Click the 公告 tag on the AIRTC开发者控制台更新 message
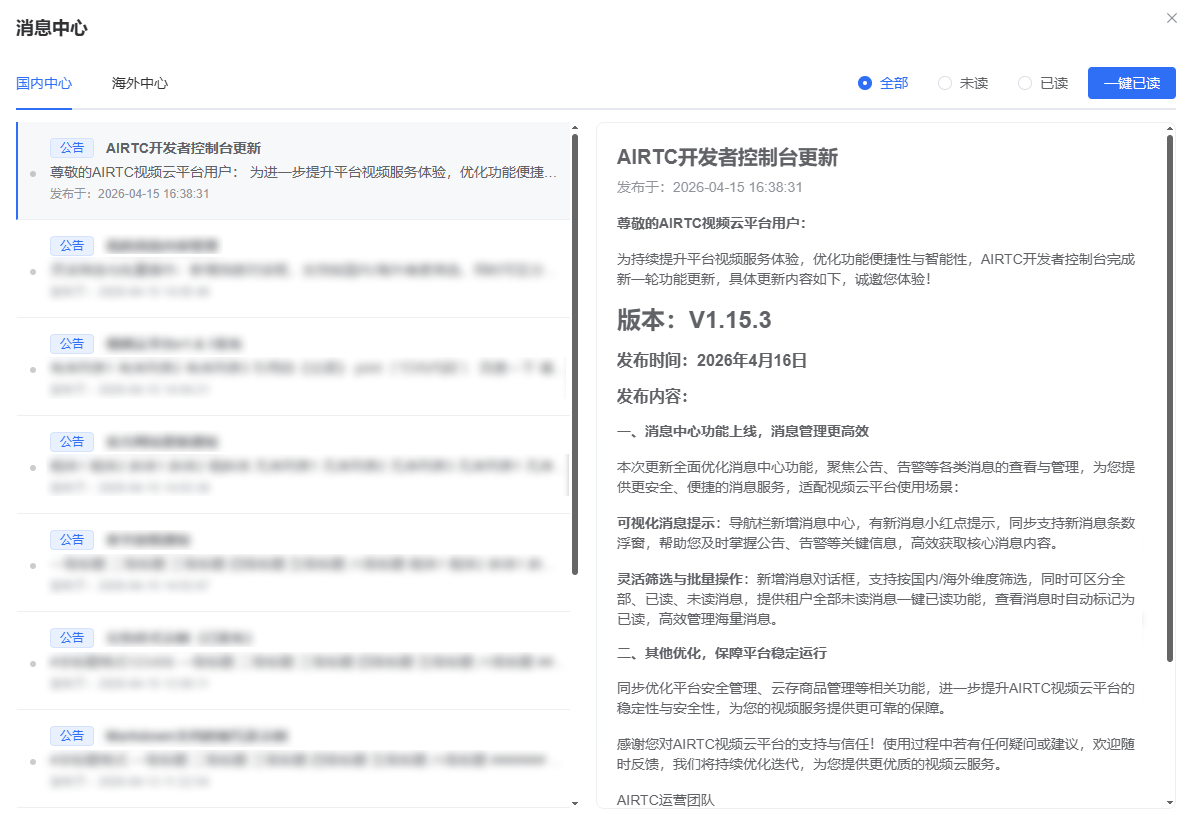The image size is (1192, 823). (x=72, y=147)
